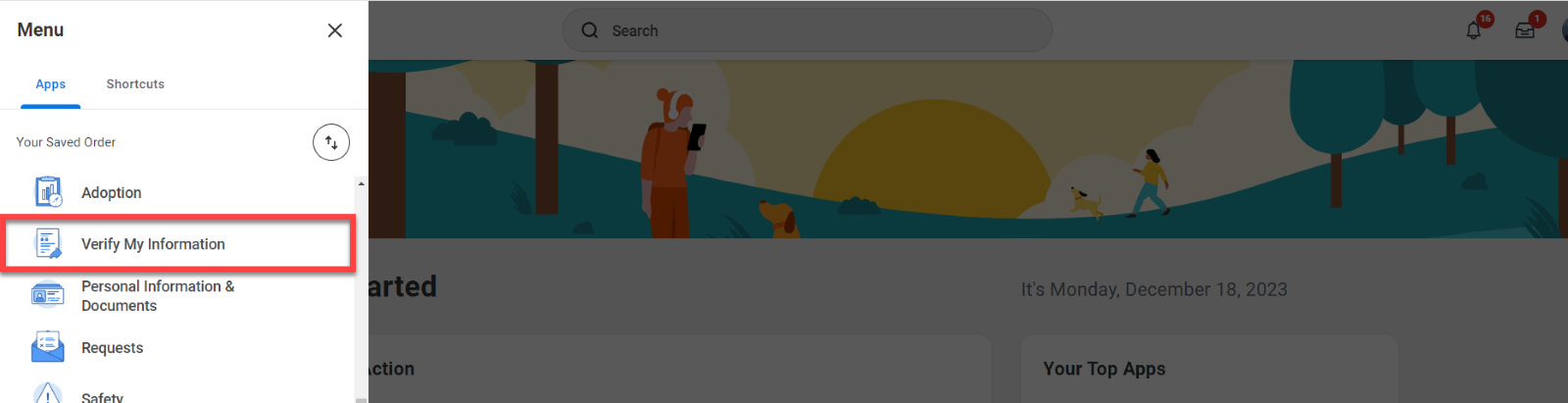
Task: Switch to the Apps tab
Action: click(51, 84)
